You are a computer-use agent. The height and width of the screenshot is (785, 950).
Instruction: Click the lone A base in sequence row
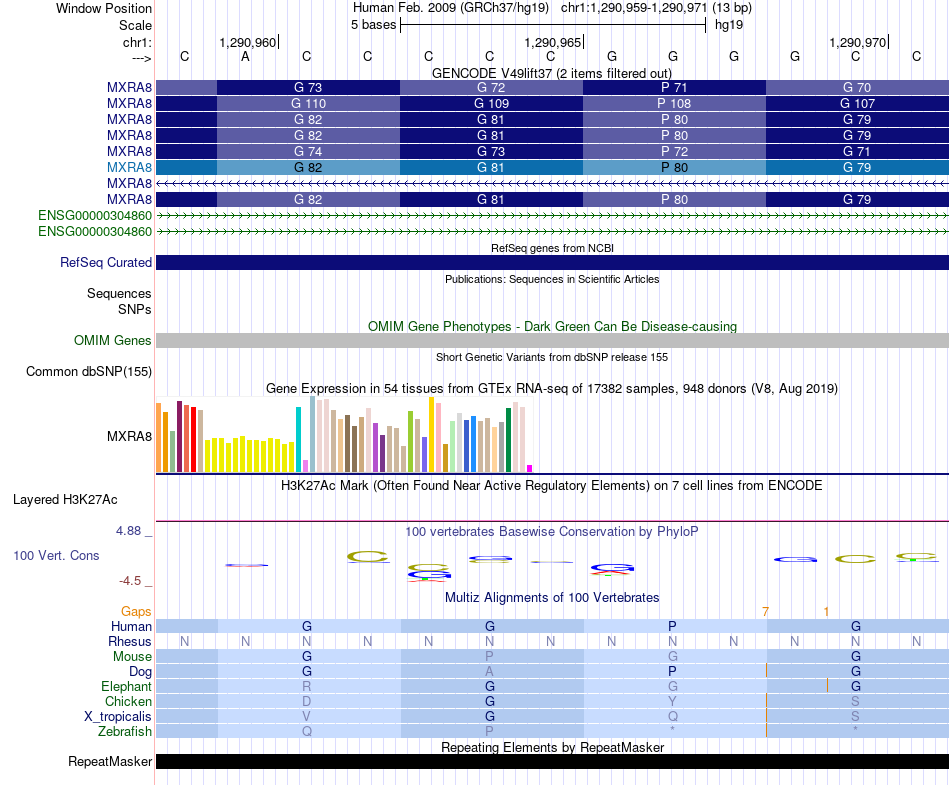pyautogui.click(x=245, y=56)
